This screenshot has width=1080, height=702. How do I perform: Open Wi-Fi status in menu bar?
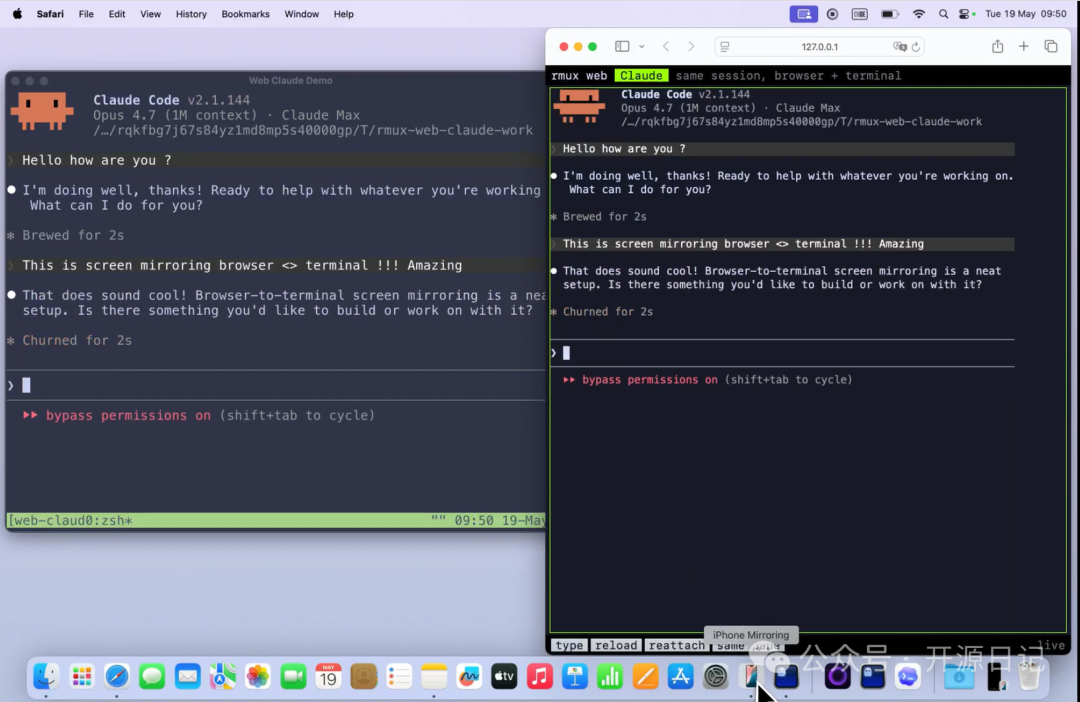pos(919,14)
